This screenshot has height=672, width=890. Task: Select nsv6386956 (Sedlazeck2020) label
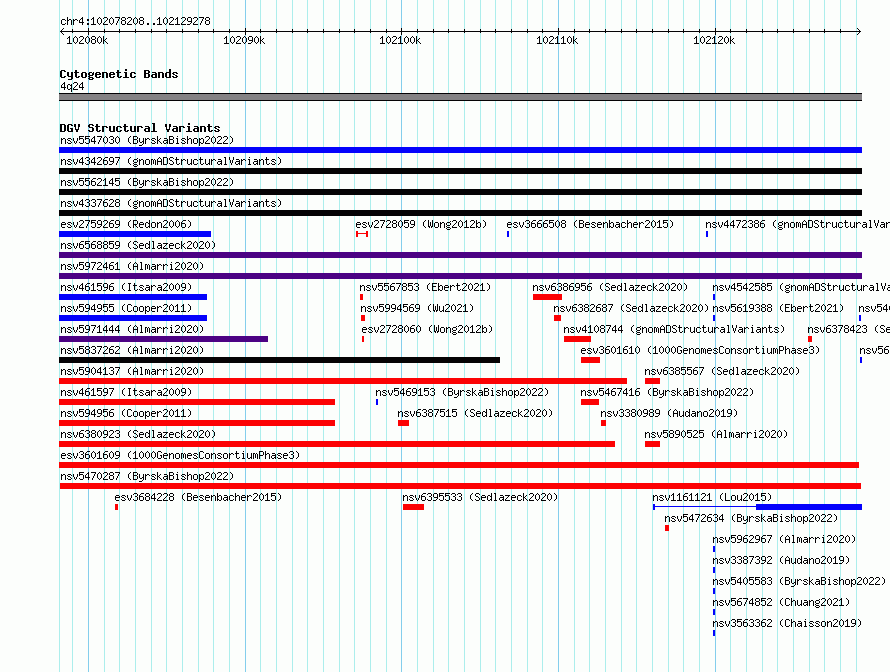(610, 287)
